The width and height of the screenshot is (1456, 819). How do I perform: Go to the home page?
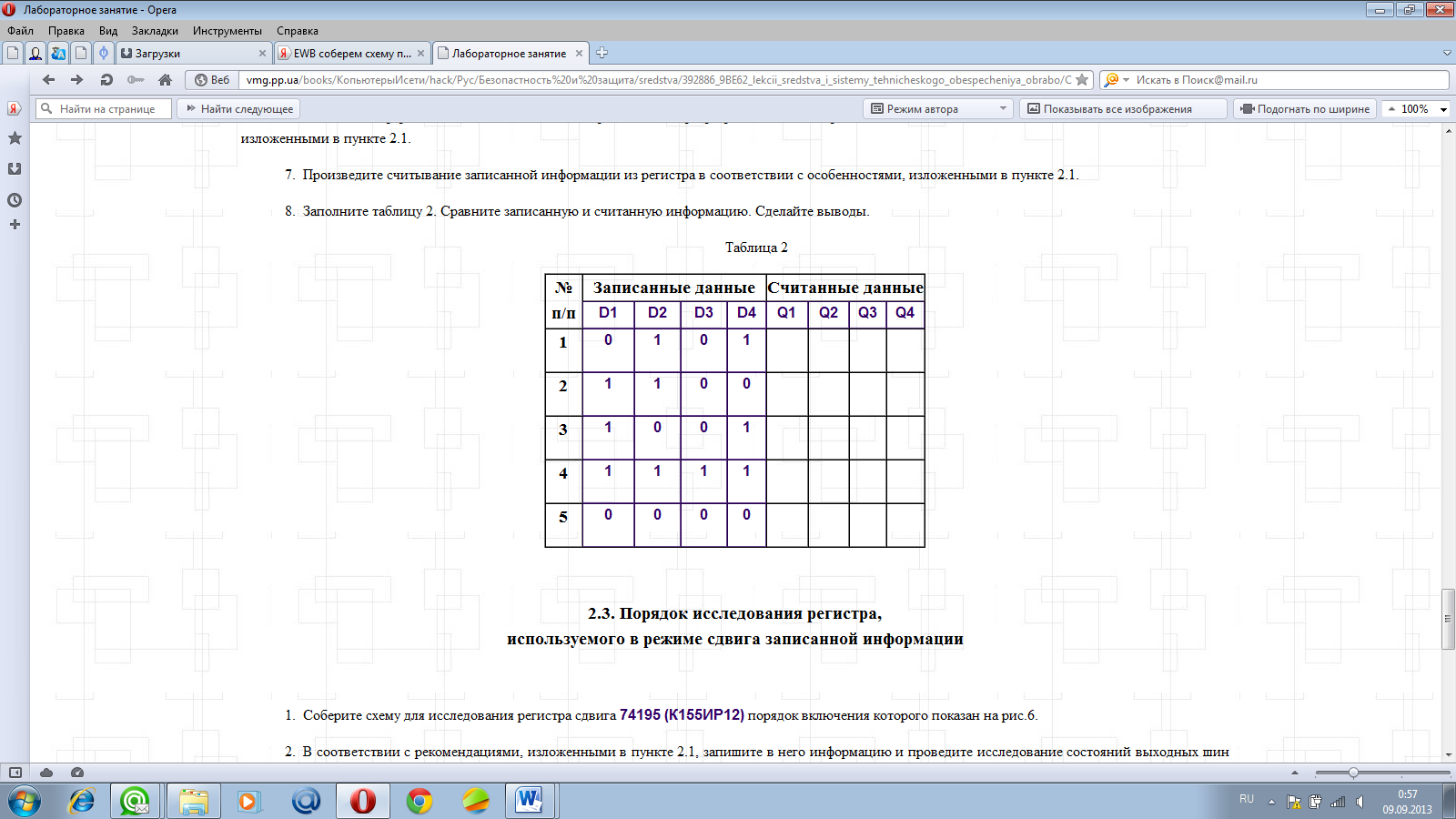165,80
